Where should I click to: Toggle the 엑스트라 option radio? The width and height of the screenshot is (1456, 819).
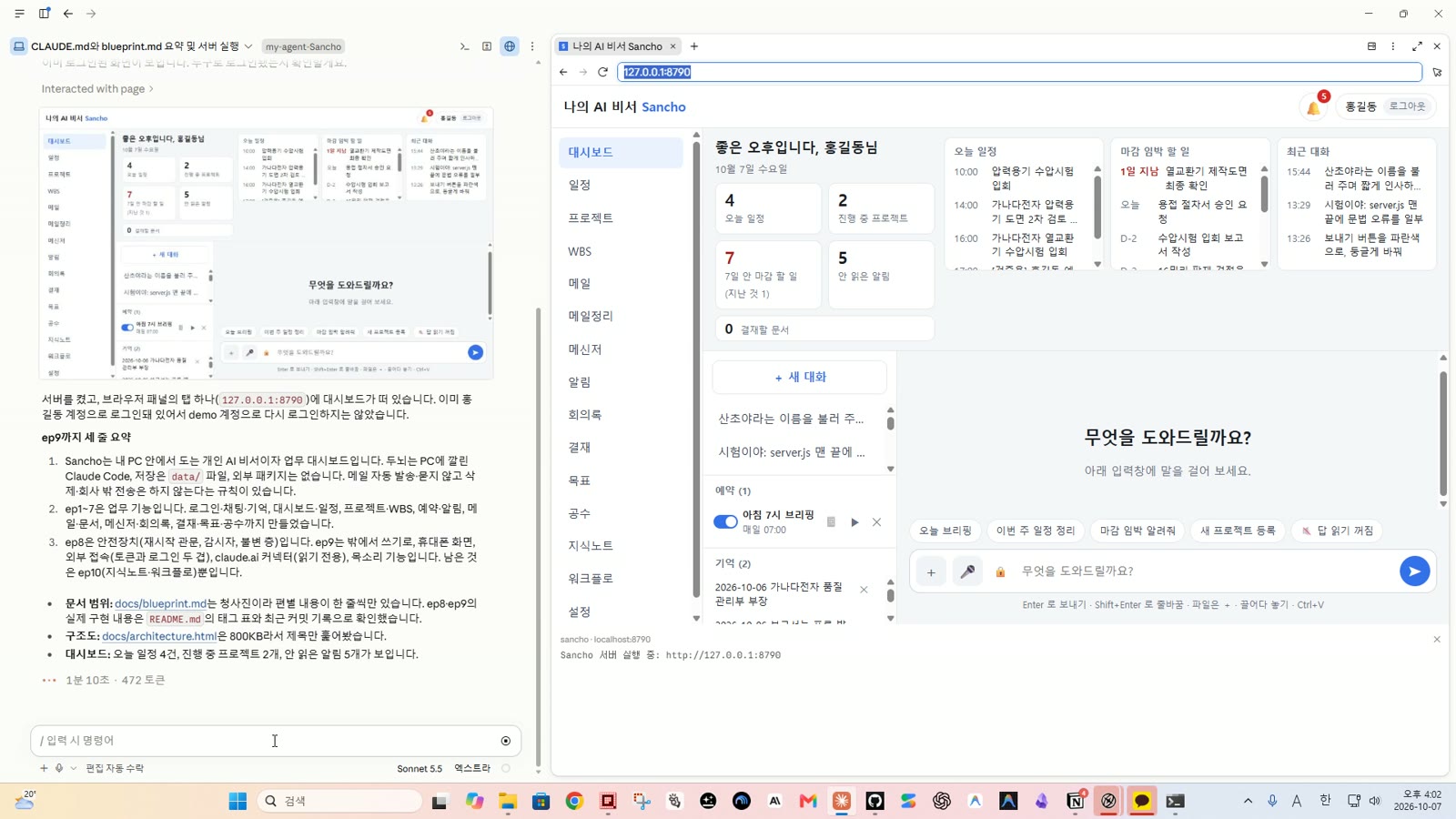(506, 768)
